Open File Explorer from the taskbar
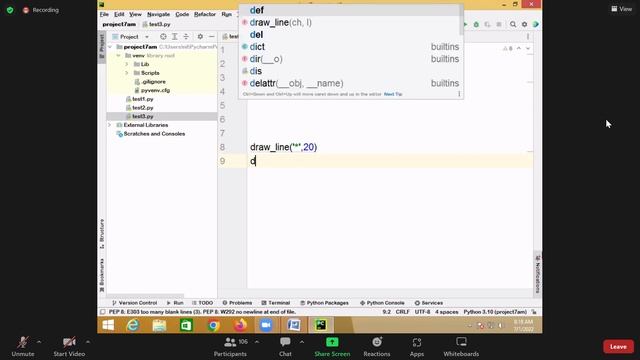 (159, 325)
